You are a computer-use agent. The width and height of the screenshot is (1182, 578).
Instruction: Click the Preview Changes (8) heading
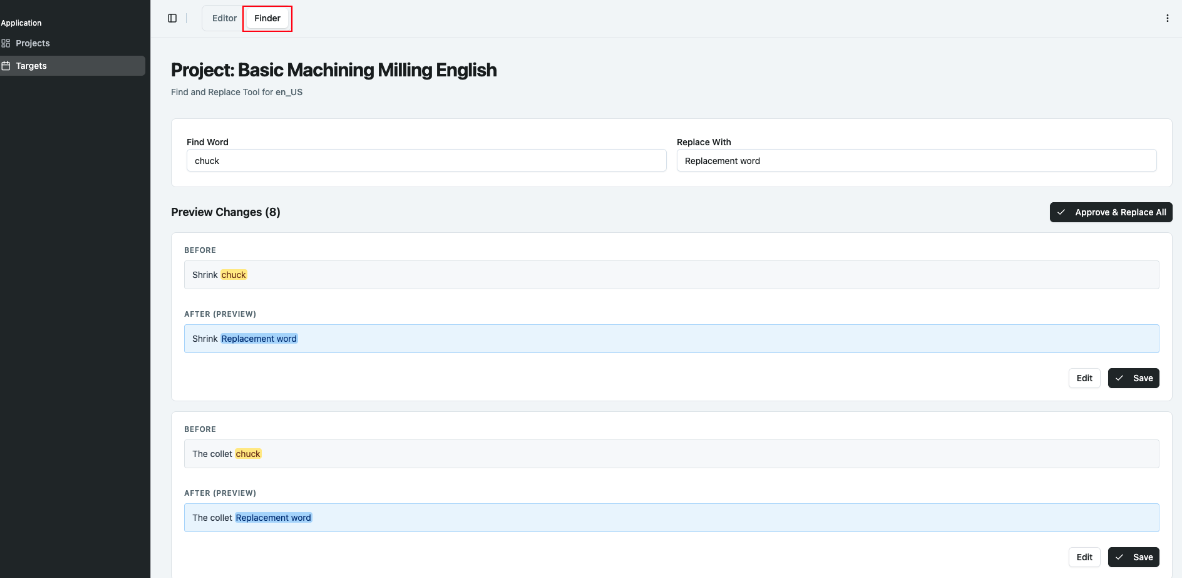coord(226,213)
